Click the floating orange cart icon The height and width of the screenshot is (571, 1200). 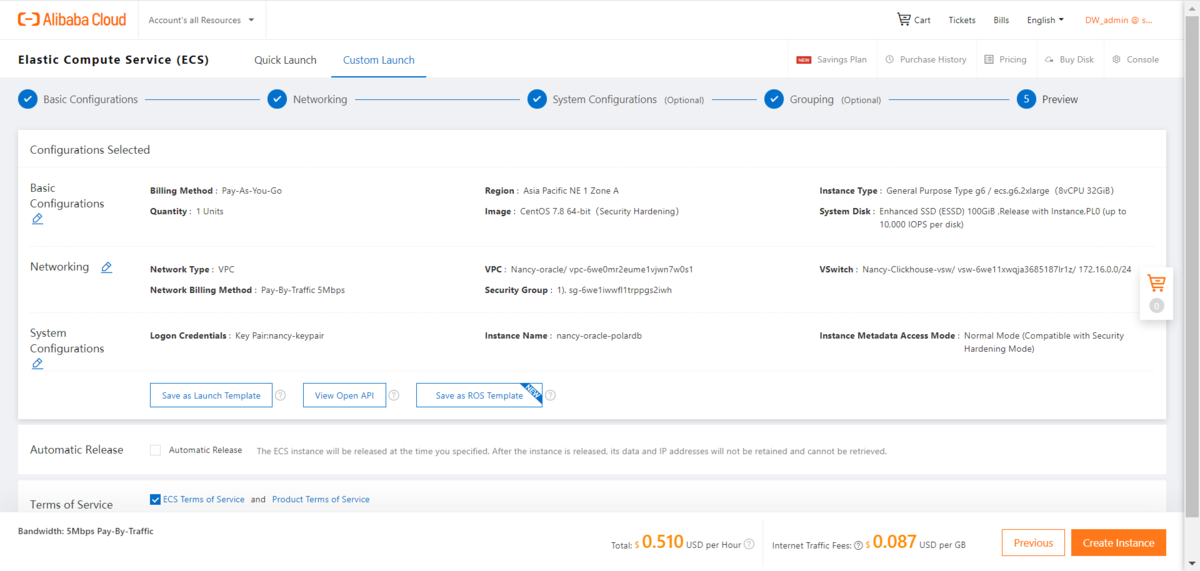tap(1156, 283)
